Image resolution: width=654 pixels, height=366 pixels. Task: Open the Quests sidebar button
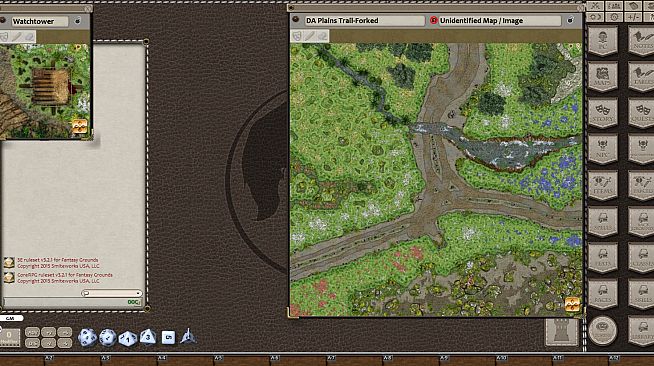(641, 113)
